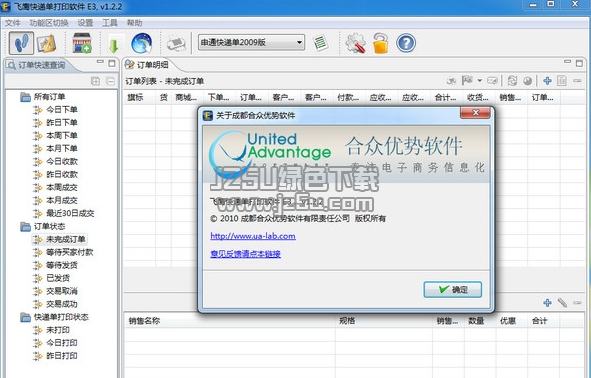
Task: Select the 快递单打印状态 folder node
Action: click(55, 317)
